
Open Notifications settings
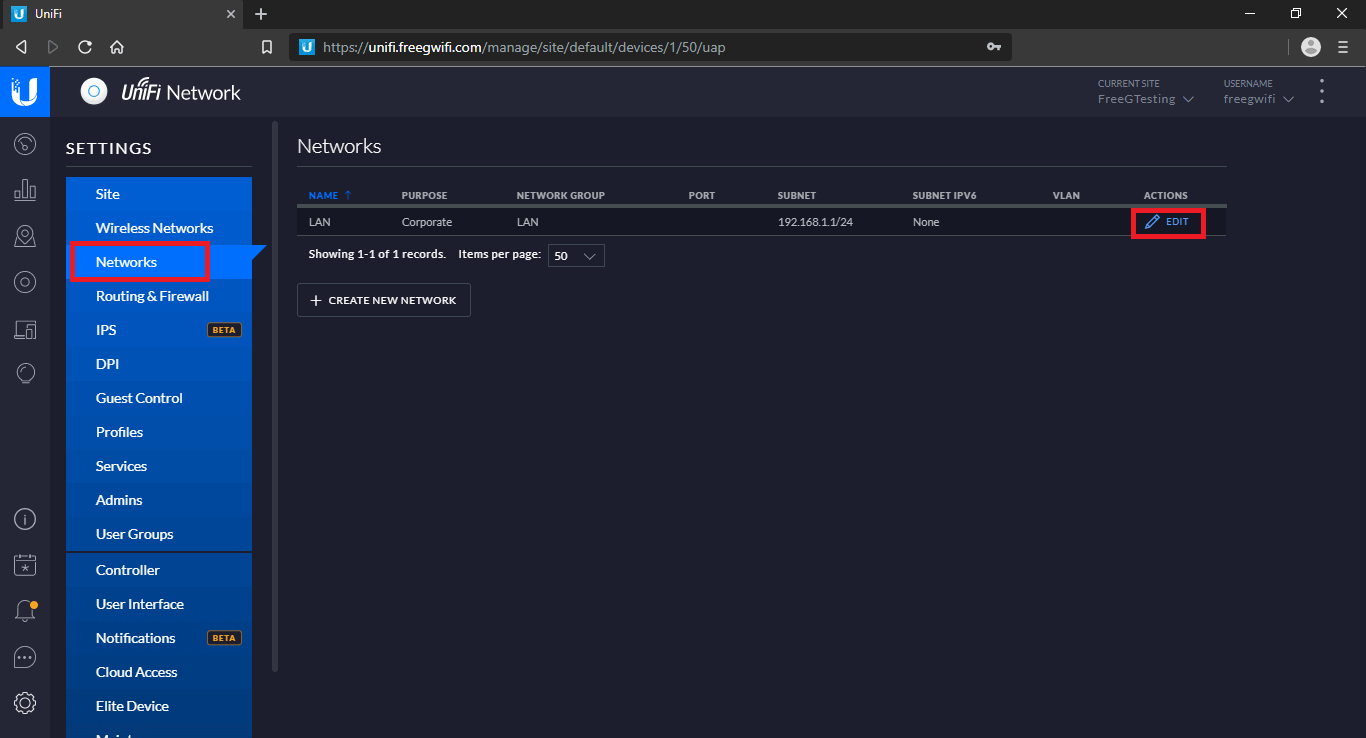point(159,638)
